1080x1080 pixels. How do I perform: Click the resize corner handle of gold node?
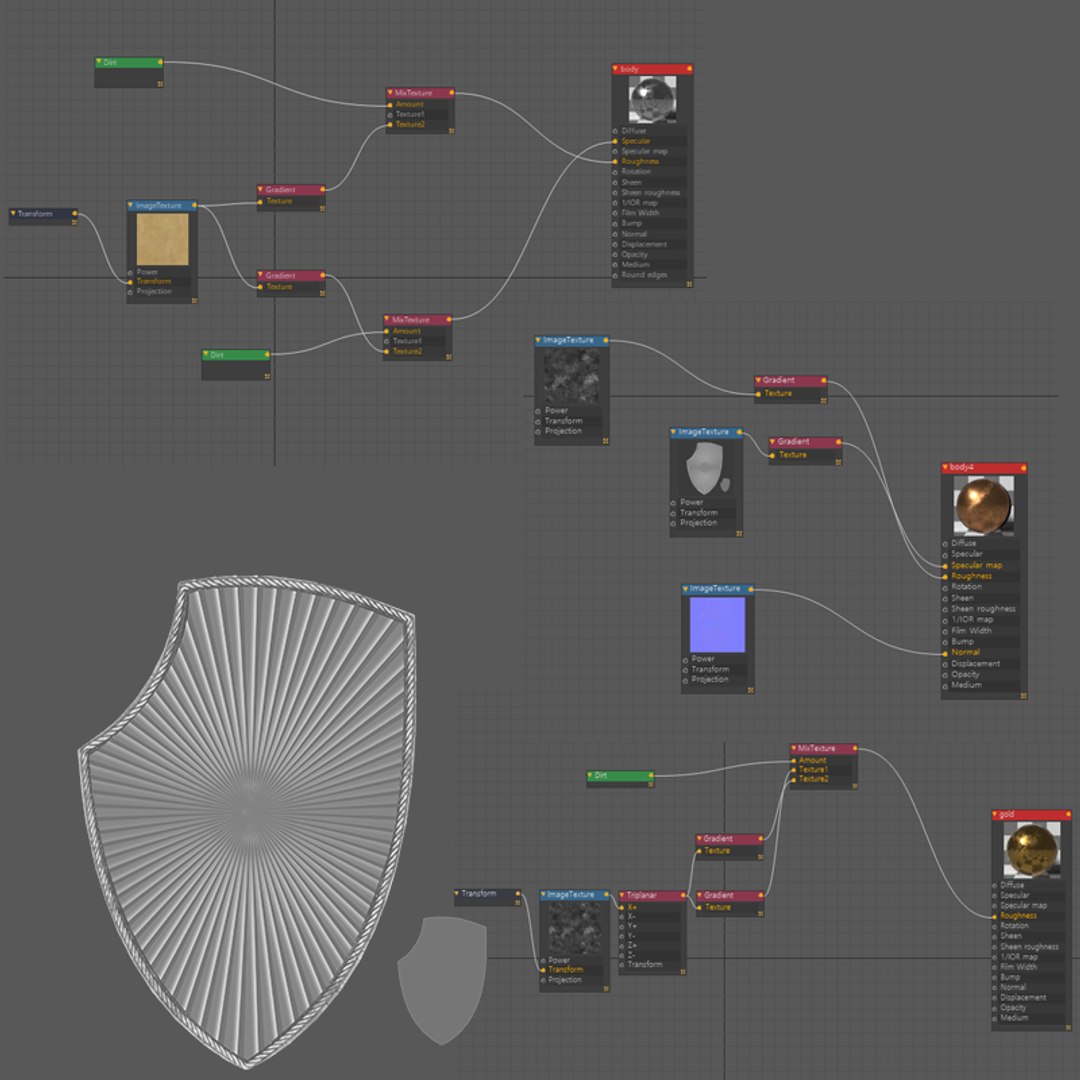[1068, 1027]
